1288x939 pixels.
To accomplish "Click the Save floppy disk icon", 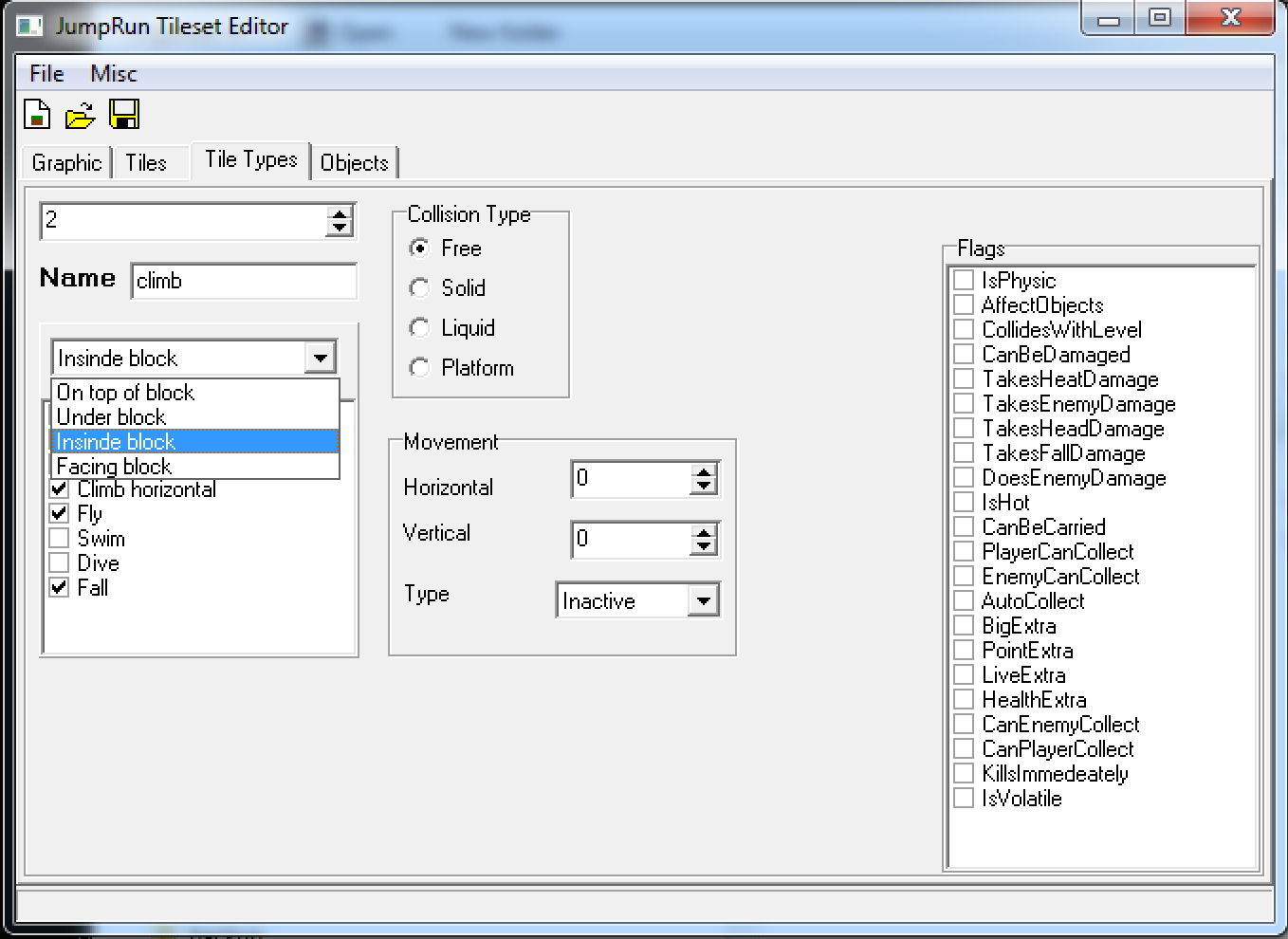I will (x=124, y=115).
